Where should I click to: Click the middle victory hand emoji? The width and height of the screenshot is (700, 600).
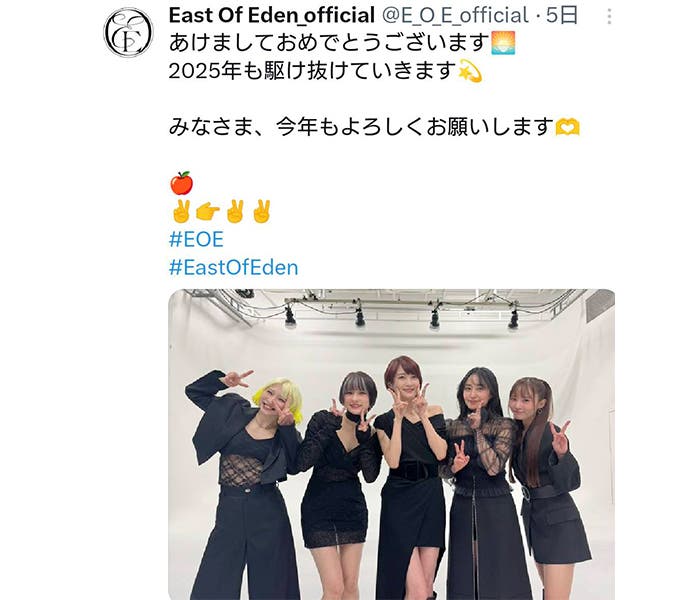pos(235,211)
